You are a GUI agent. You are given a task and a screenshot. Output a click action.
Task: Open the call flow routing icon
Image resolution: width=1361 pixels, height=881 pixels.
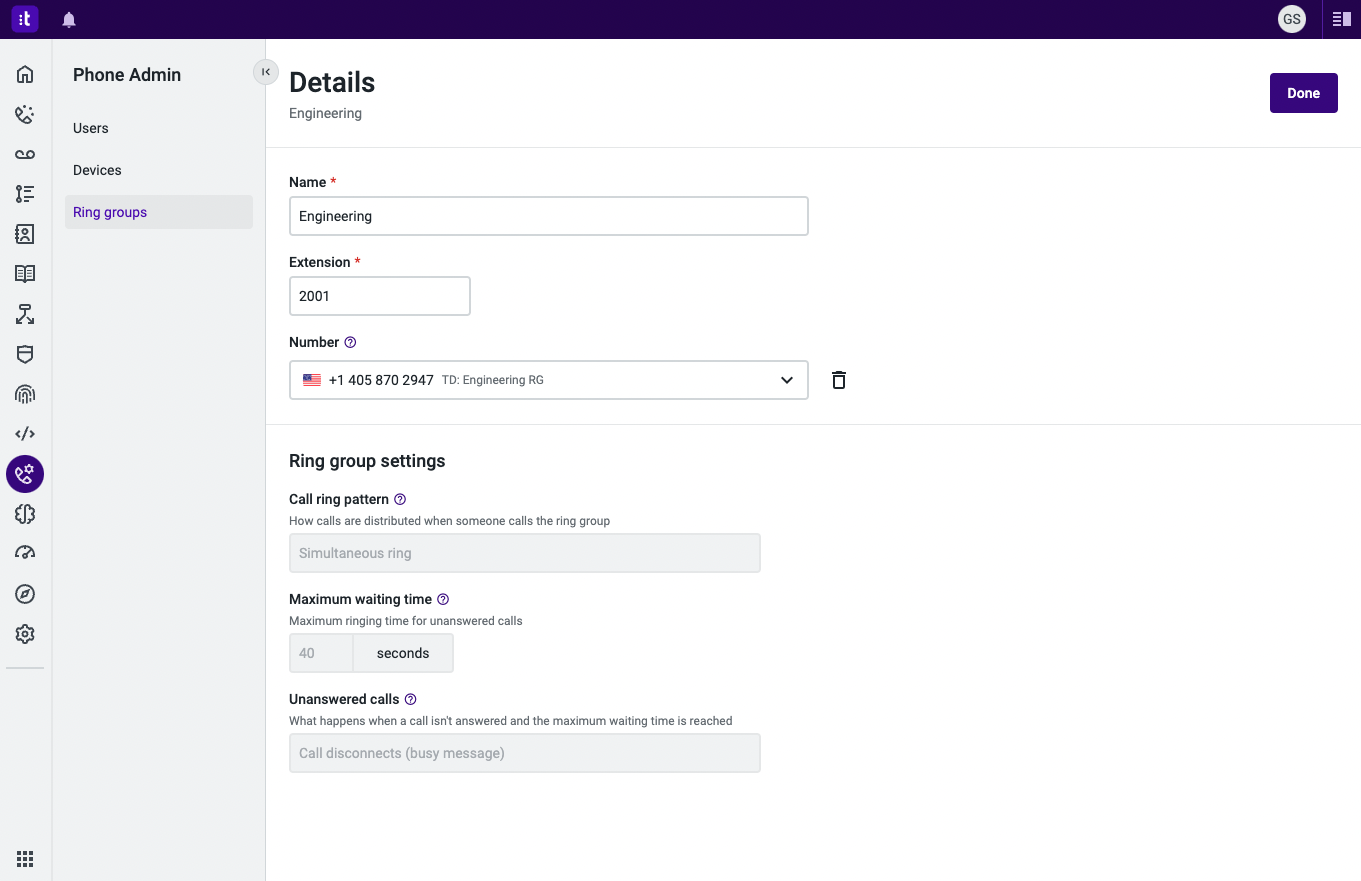[x=25, y=314]
